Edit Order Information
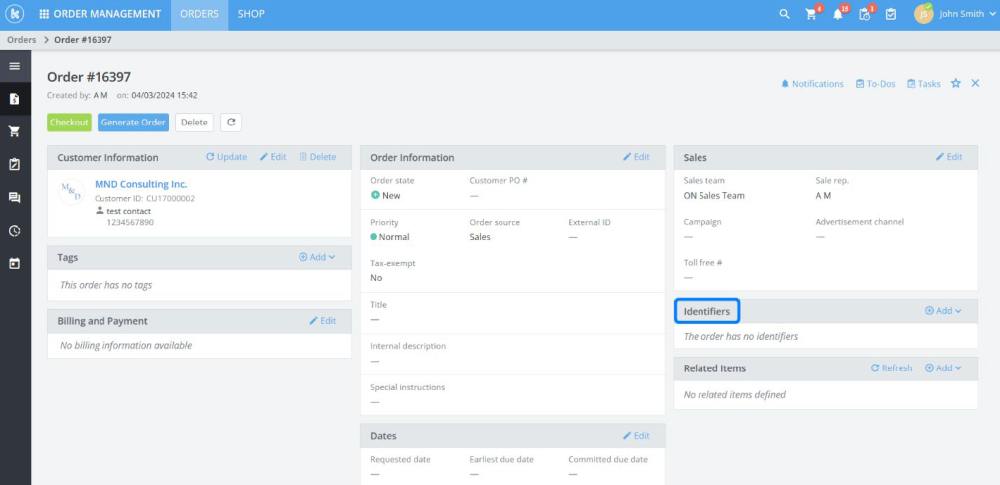The image size is (1000, 485). point(636,157)
